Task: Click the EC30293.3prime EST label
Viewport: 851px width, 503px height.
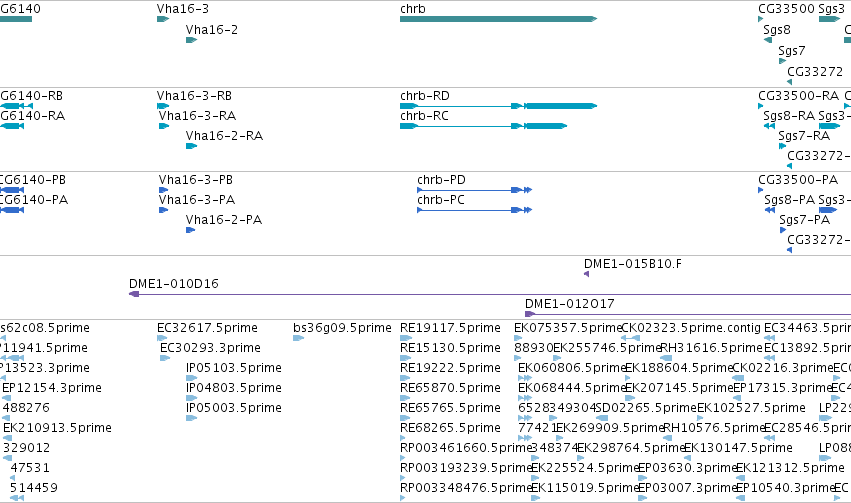Action: coord(210,348)
